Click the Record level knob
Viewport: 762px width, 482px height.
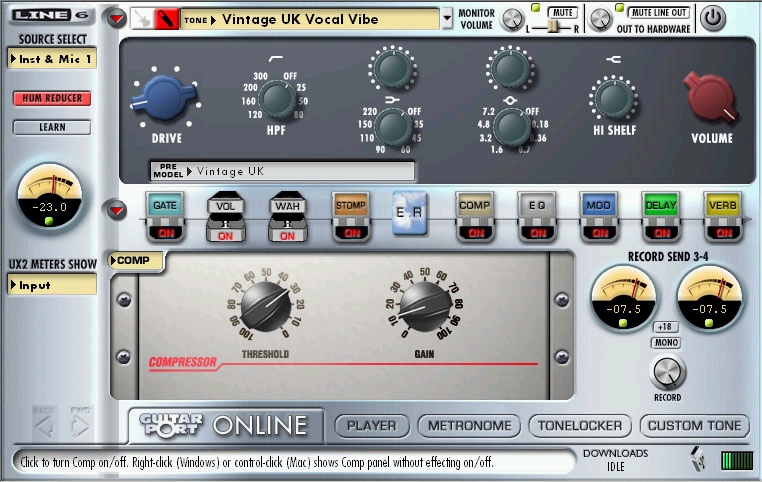[667, 372]
